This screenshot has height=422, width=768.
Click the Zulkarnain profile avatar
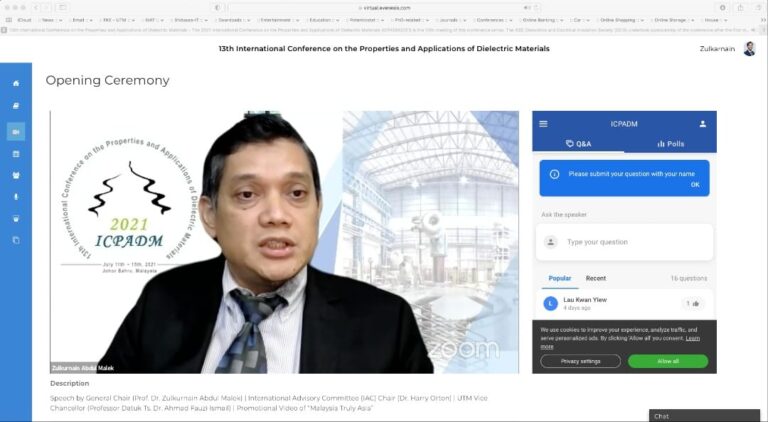coord(749,48)
